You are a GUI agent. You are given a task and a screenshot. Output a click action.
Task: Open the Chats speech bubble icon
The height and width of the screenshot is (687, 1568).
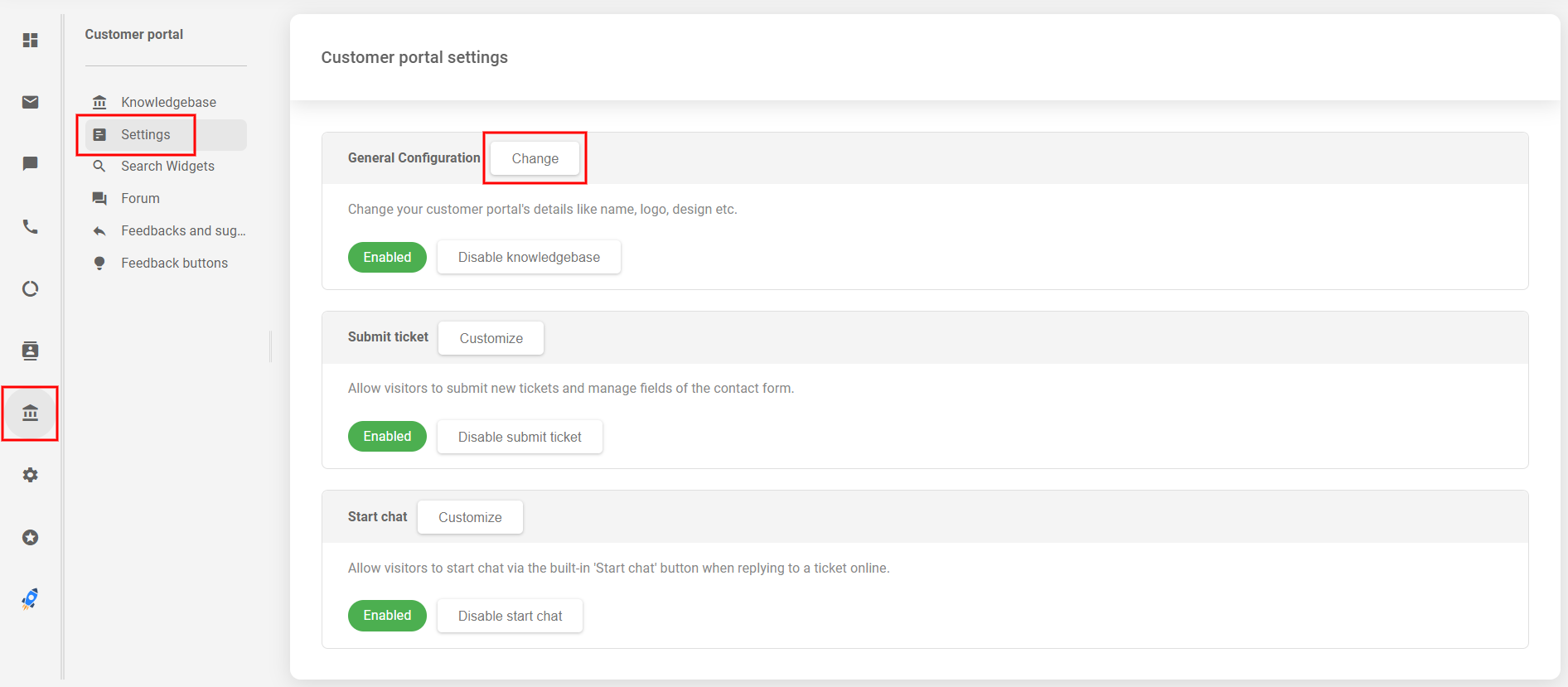pyautogui.click(x=31, y=163)
